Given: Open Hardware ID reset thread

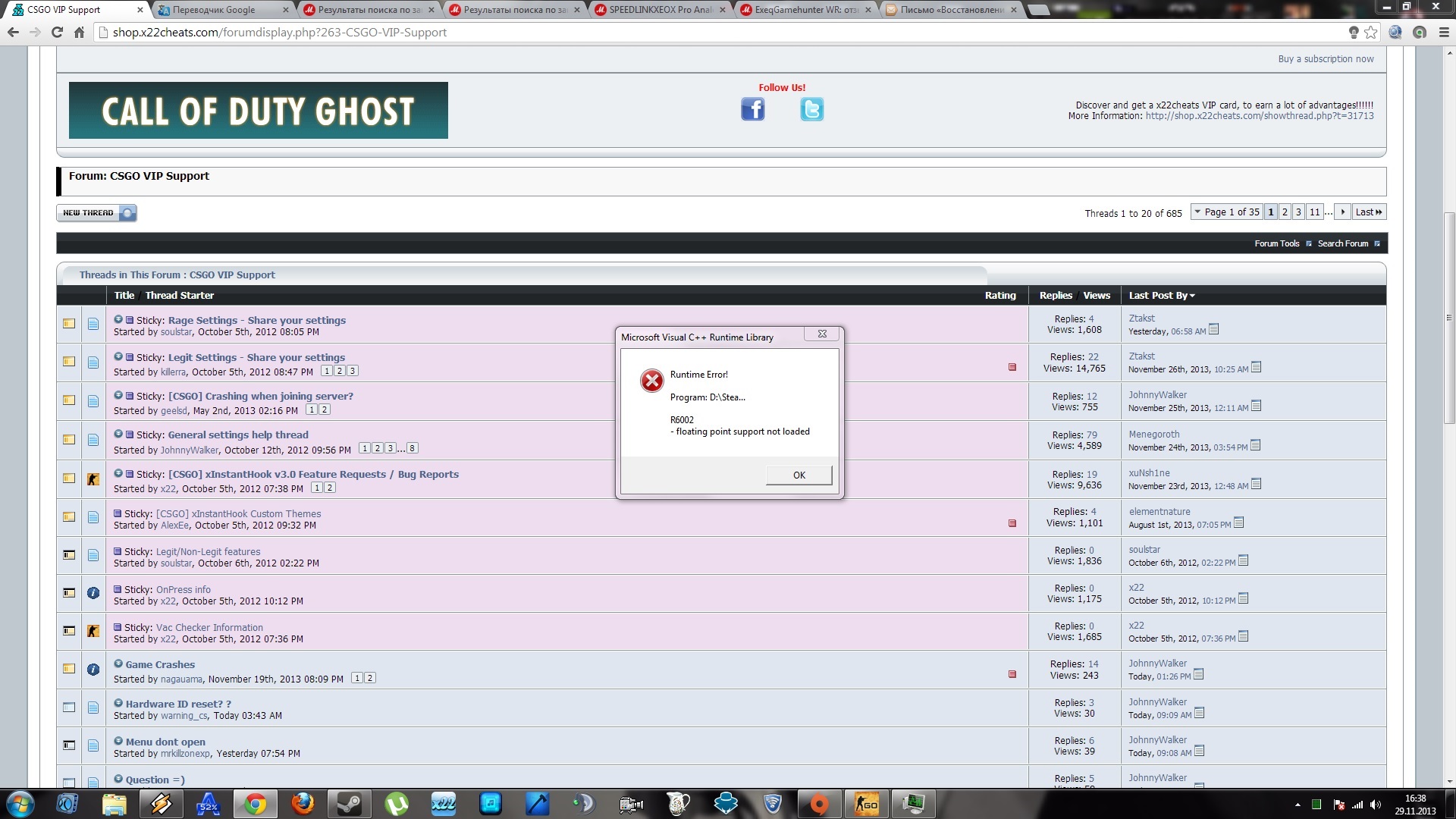Looking at the screenshot, I should [x=178, y=704].
